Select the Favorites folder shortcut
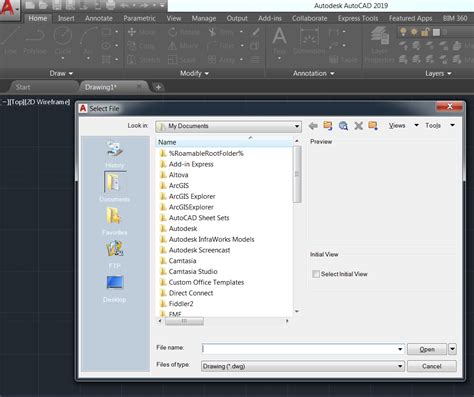Viewport: 474px width, 397px height. click(x=115, y=221)
